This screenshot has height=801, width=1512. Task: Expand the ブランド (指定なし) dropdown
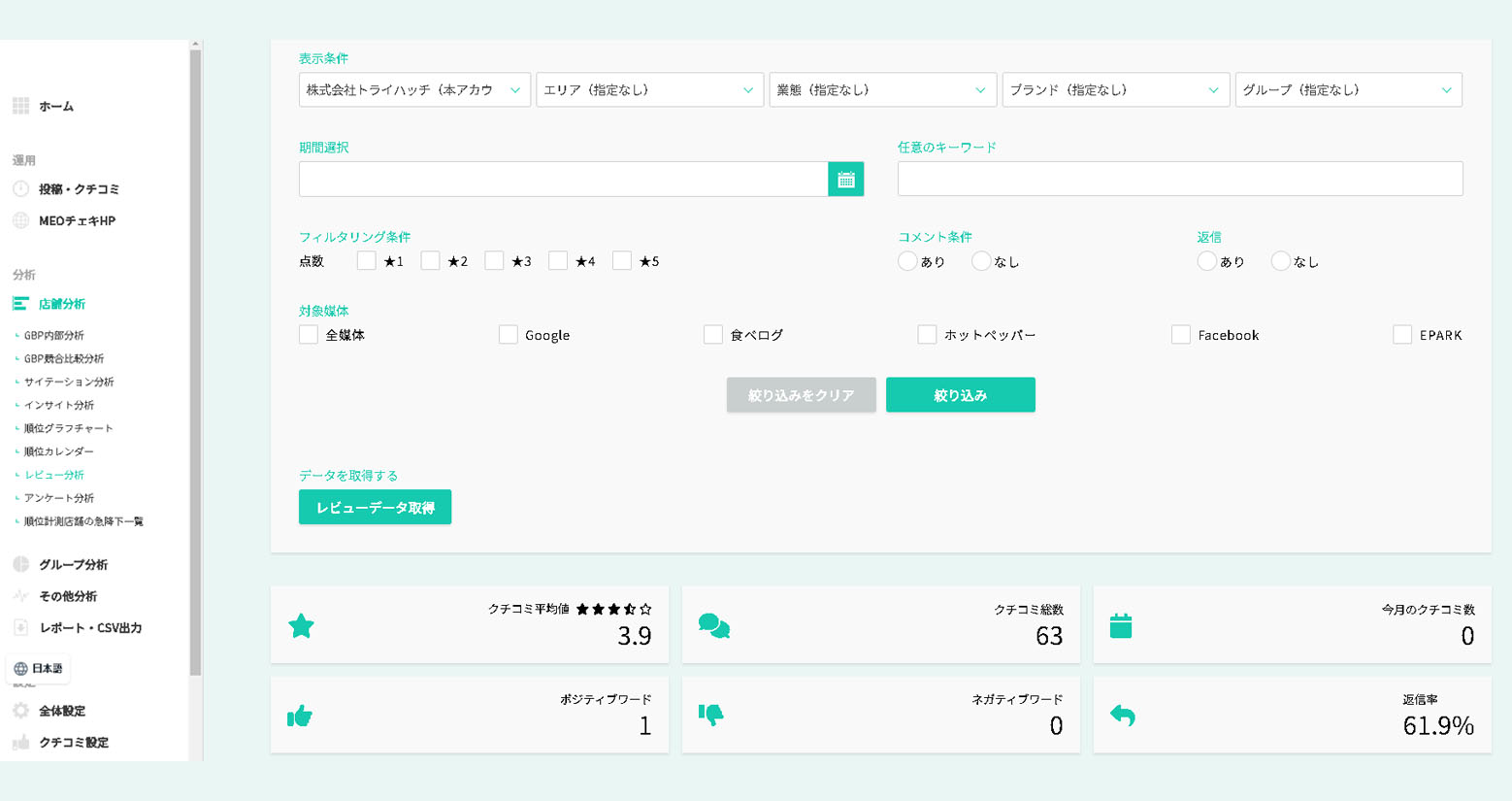(1115, 90)
